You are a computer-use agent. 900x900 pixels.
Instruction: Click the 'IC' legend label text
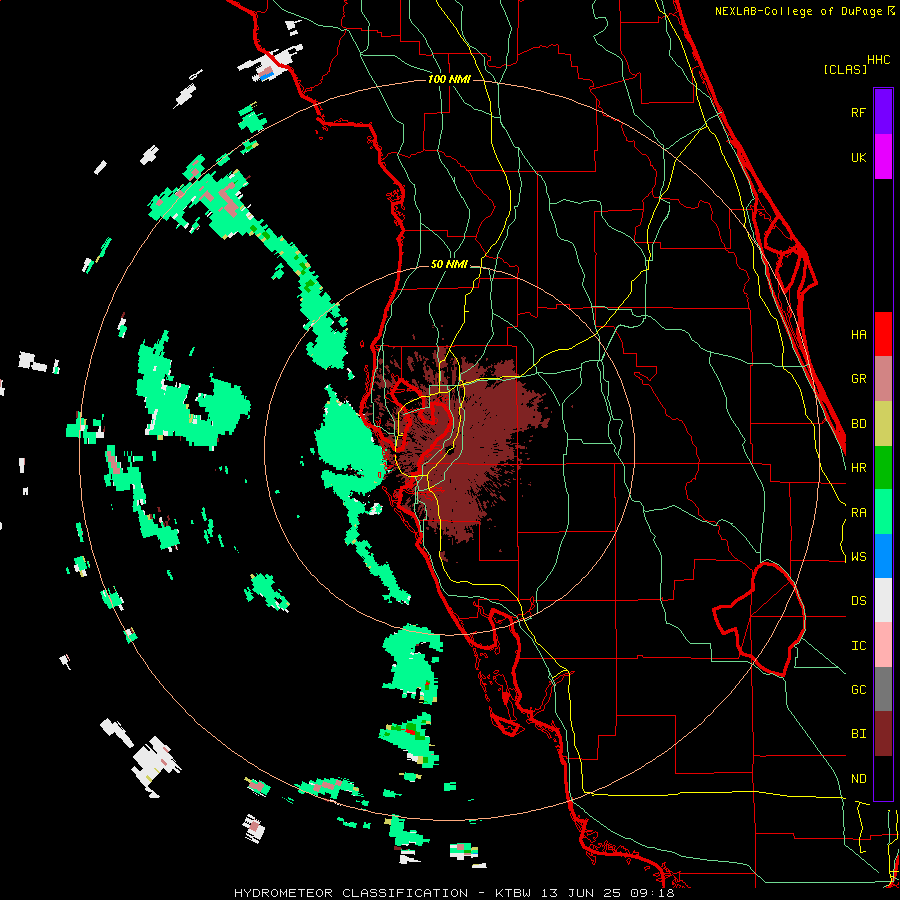(858, 646)
